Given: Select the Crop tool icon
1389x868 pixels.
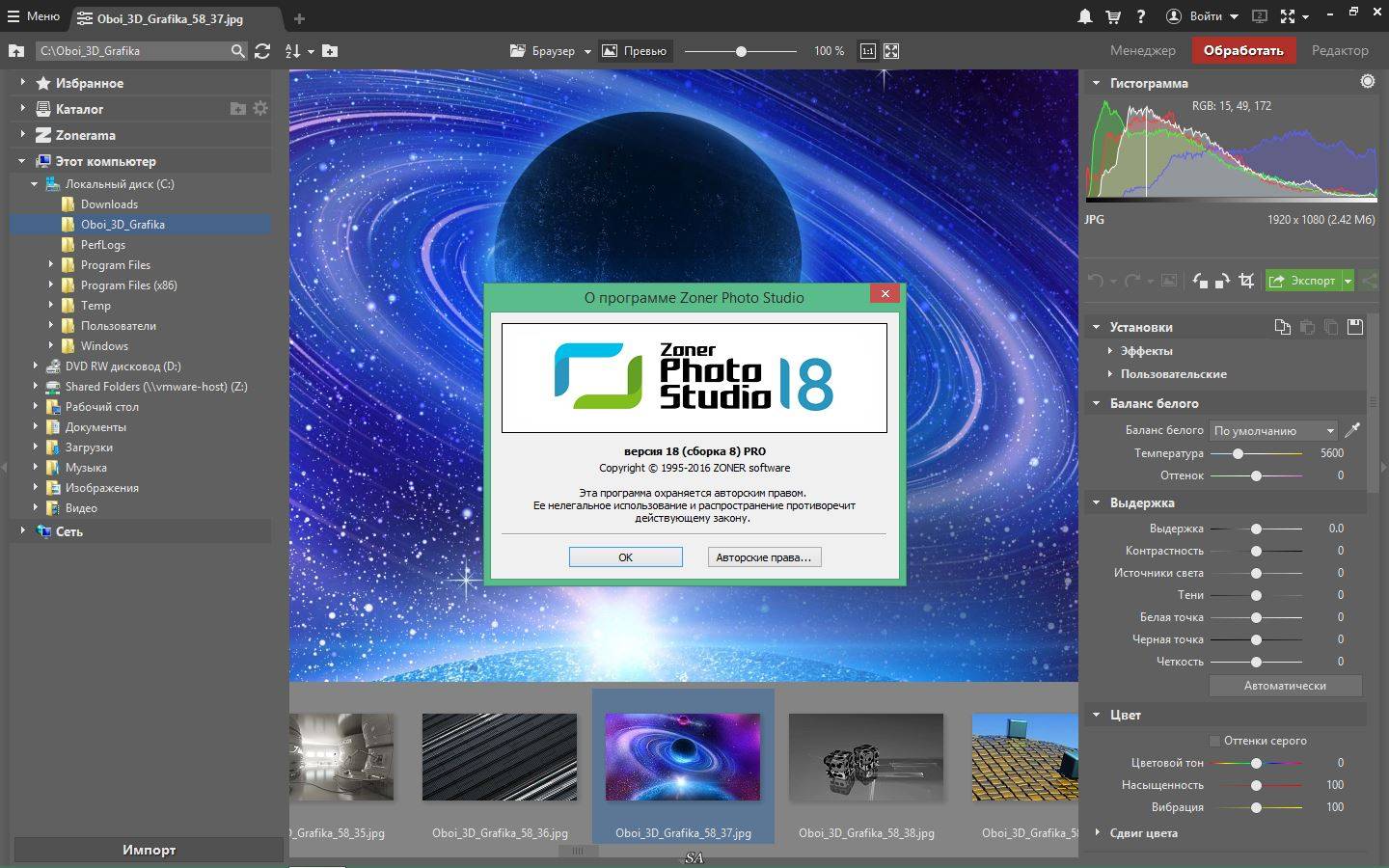Looking at the screenshot, I should (1246, 281).
